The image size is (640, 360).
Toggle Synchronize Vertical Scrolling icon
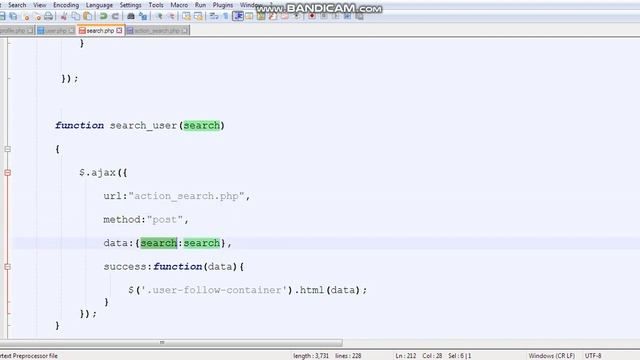(x=187, y=16)
